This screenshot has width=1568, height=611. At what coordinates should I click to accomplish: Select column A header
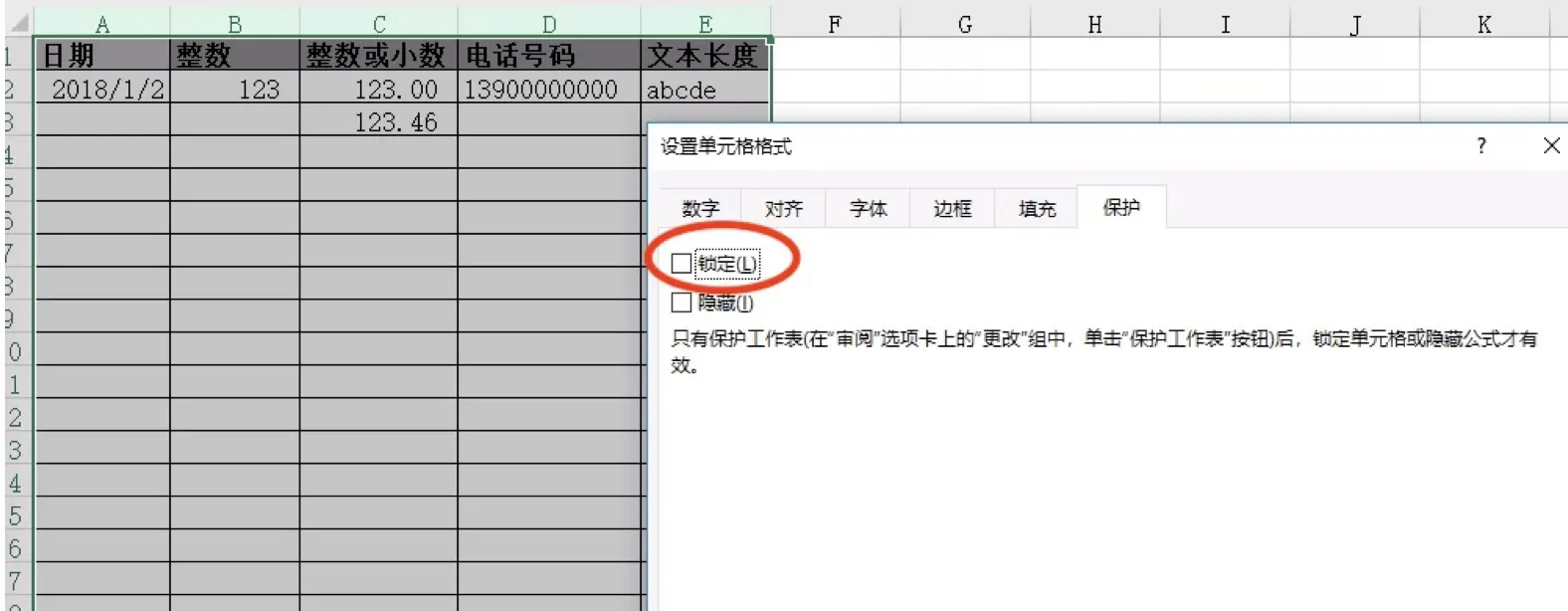pyautogui.click(x=102, y=24)
